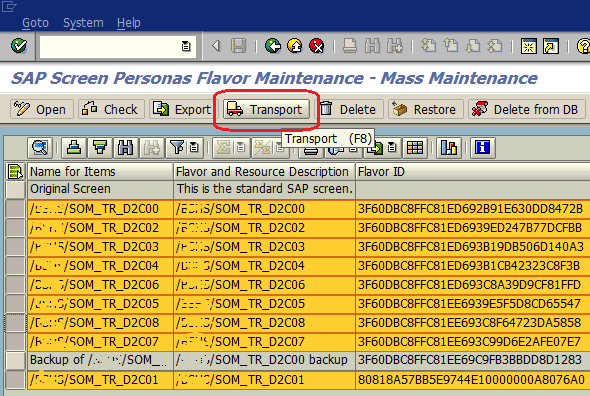Viewport: 590px width, 396px height.
Task: Open the Total options dropdown arrow
Action: tap(241, 147)
